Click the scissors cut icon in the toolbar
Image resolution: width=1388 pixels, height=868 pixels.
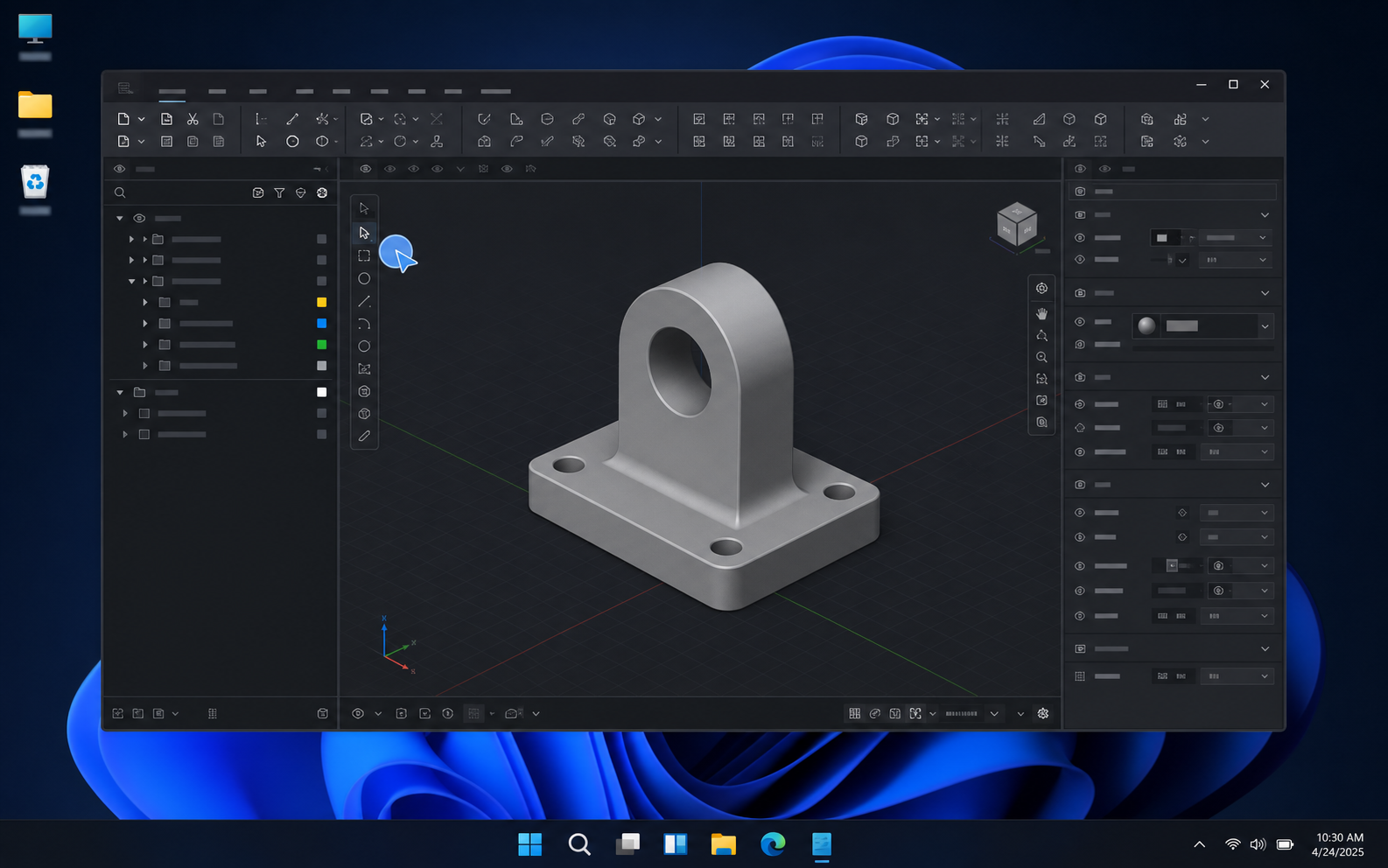(193, 119)
